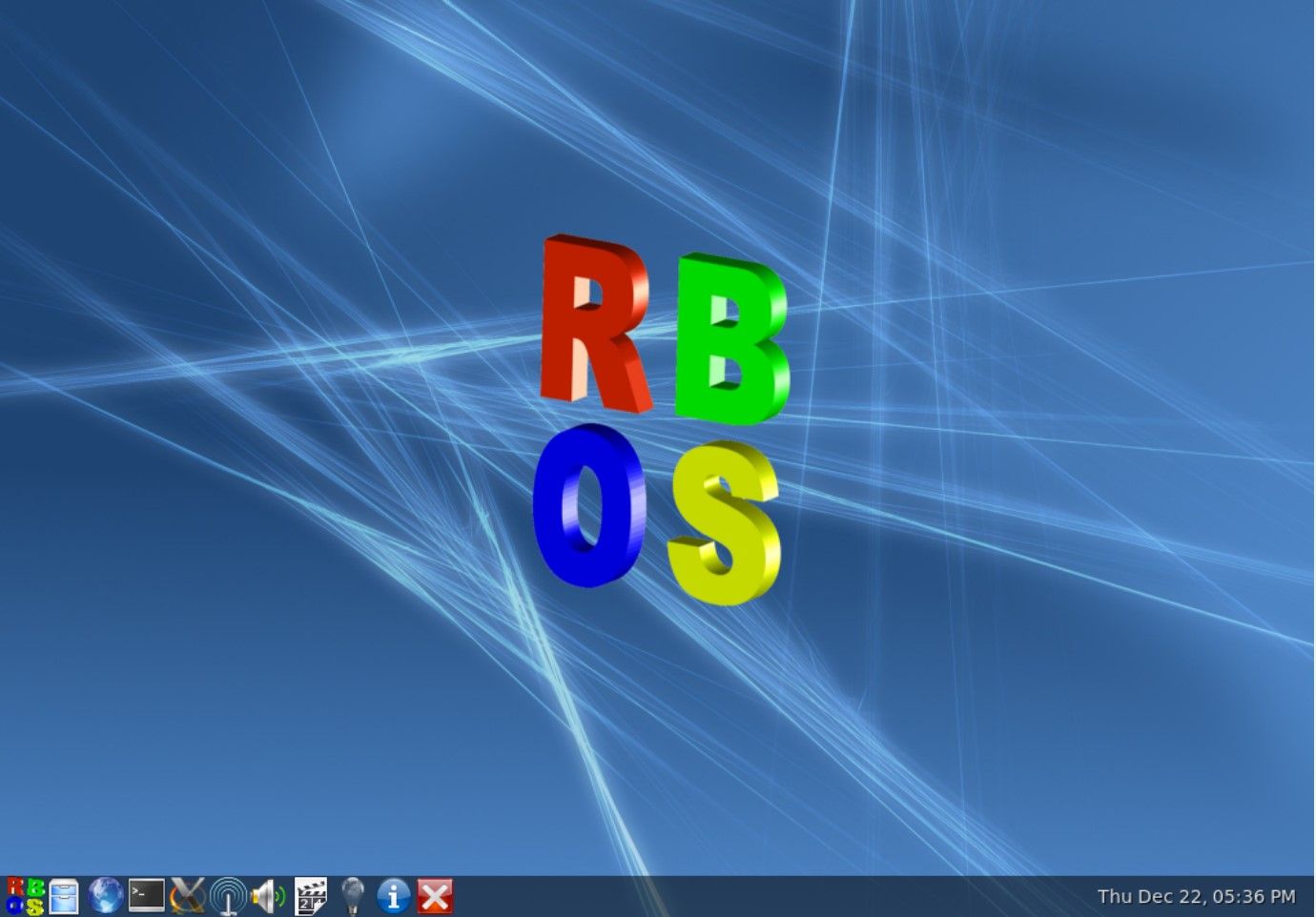Click the red R on wallpaper
Screen dimensions: 1316x917
(x=593, y=324)
